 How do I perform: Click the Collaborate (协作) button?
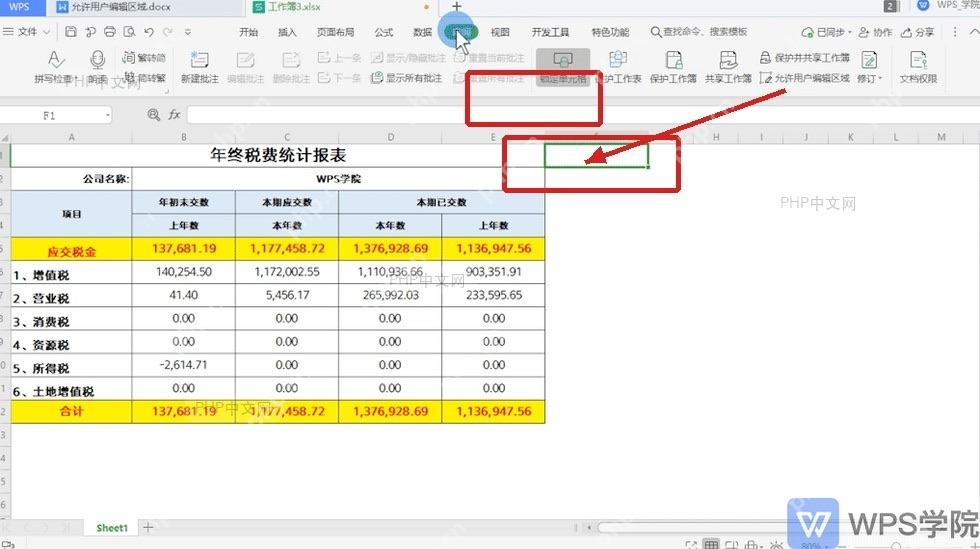[875, 32]
